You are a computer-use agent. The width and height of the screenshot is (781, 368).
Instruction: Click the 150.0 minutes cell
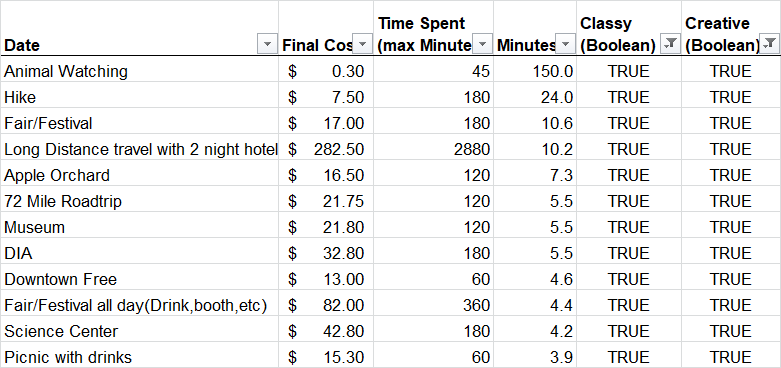(535, 71)
